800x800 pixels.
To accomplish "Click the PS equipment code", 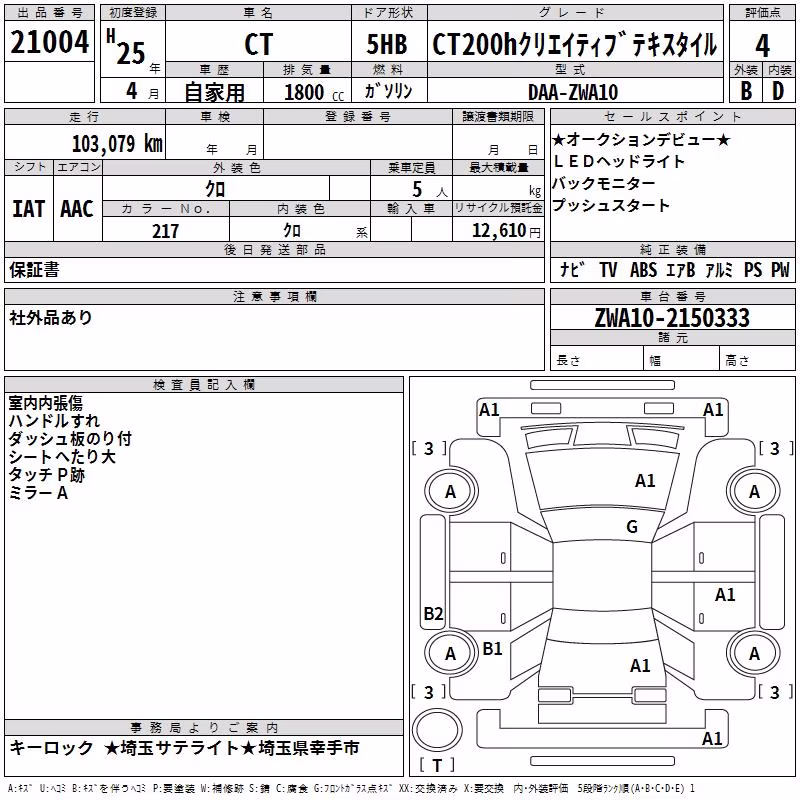I will click(753, 269).
